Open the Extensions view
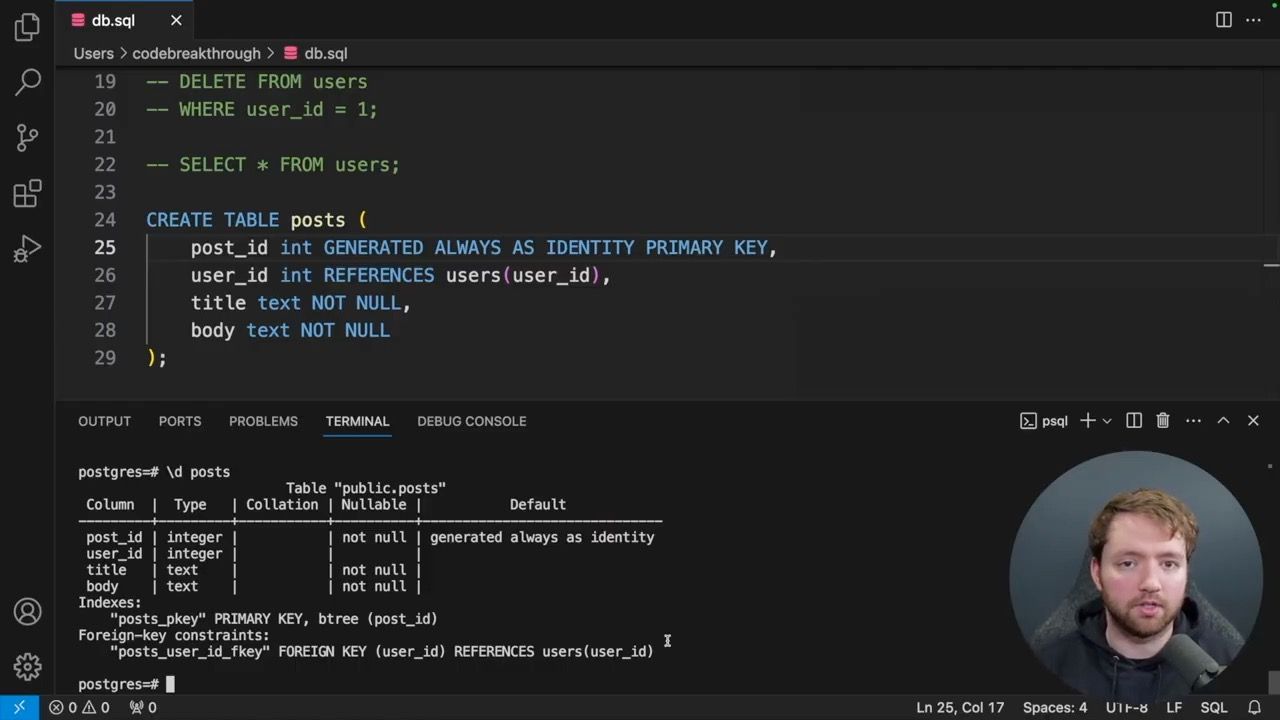The height and width of the screenshot is (720, 1280). [28, 193]
